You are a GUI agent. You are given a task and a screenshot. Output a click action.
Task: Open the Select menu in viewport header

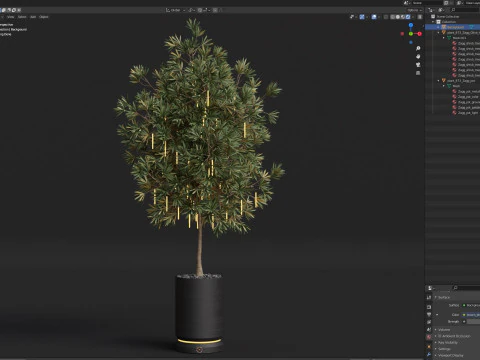[22, 17]
